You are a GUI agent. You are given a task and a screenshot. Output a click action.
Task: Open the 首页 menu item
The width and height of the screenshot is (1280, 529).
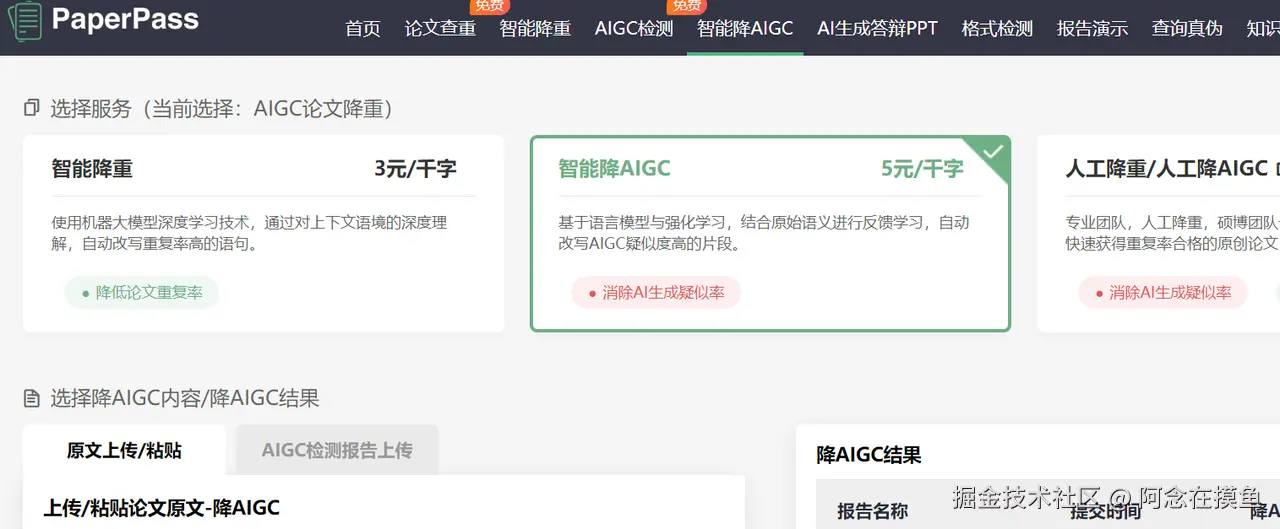coord(363,28)
